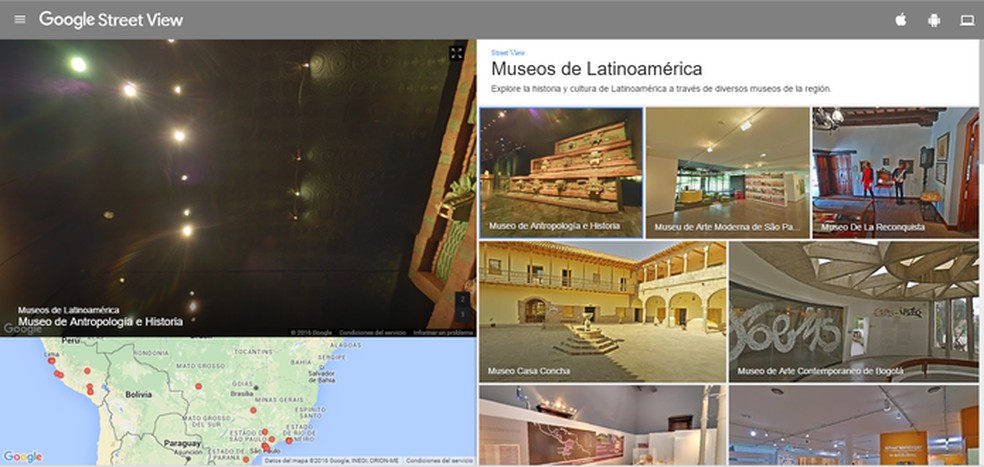The width and height of the screenshot is (984, 467).
Task: Open the bottom thumbnail showing wall map exhibit
Action: click(602, 425)
